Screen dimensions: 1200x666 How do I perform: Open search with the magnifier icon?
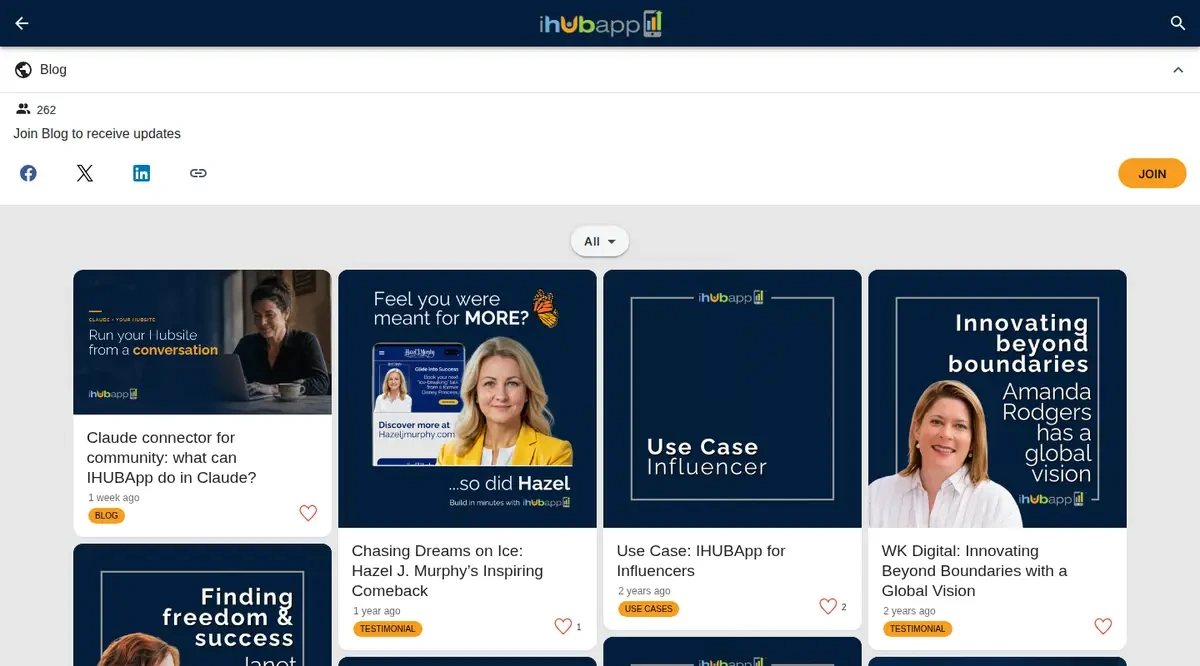1178,23
